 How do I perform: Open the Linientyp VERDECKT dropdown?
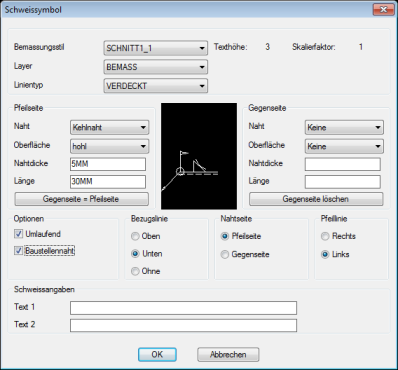click(x=156, y=86)
